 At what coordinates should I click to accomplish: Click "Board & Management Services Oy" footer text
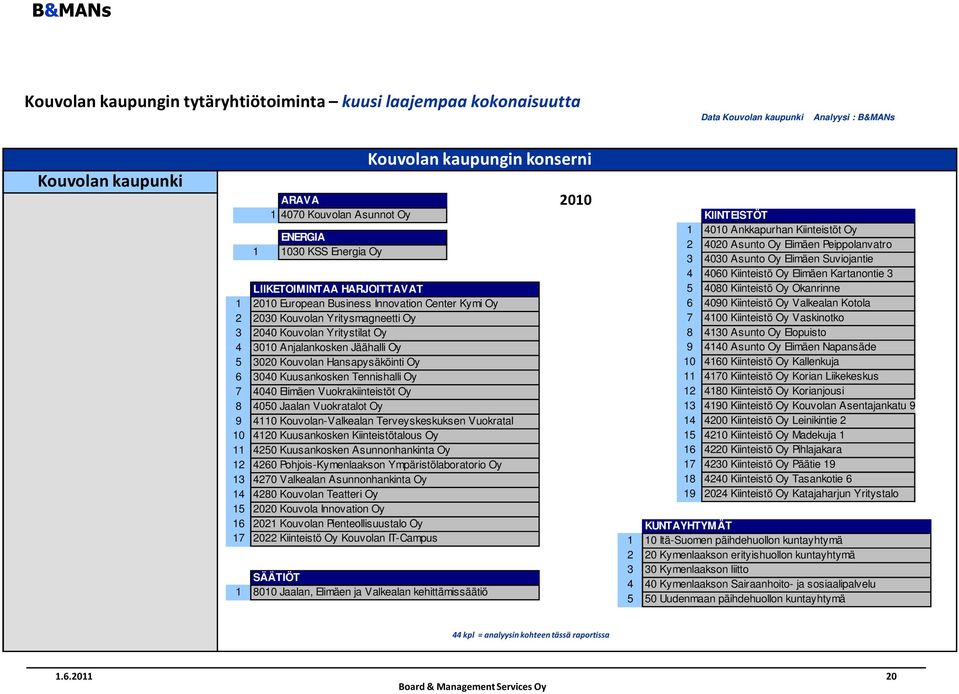click(472, 687)
